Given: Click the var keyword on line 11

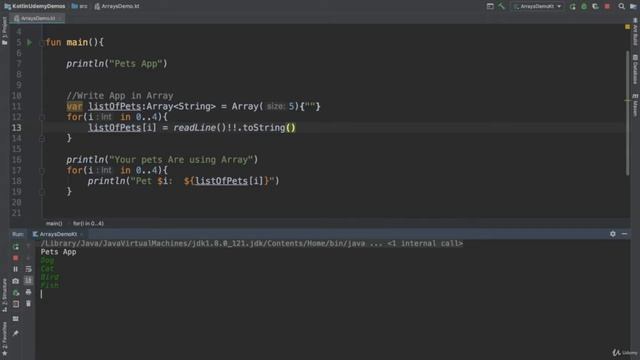Looking at the screenshot, I should pyautogui.click(x=74, y=107).
